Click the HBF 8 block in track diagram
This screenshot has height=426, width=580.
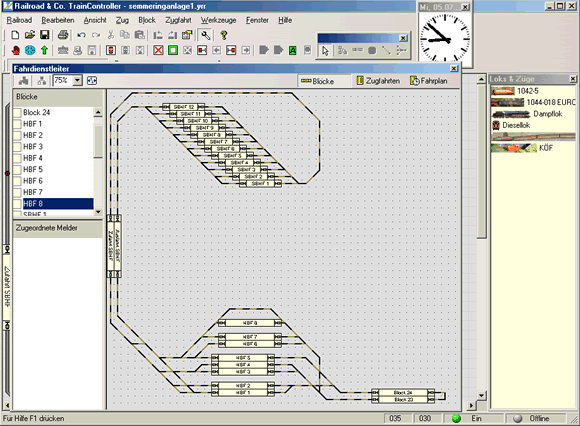point(250,323)
